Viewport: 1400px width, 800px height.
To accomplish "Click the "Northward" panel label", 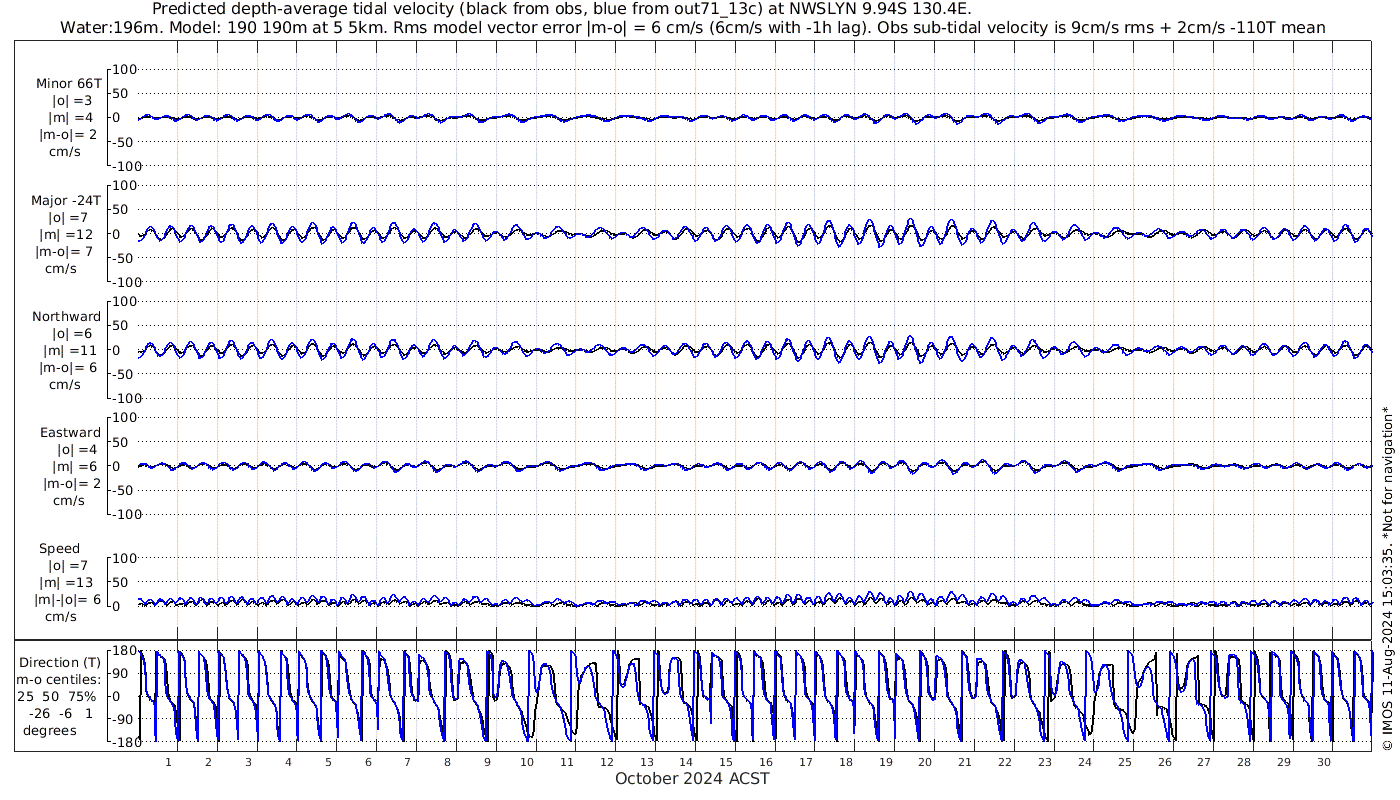I will click(x=67, y=316).
